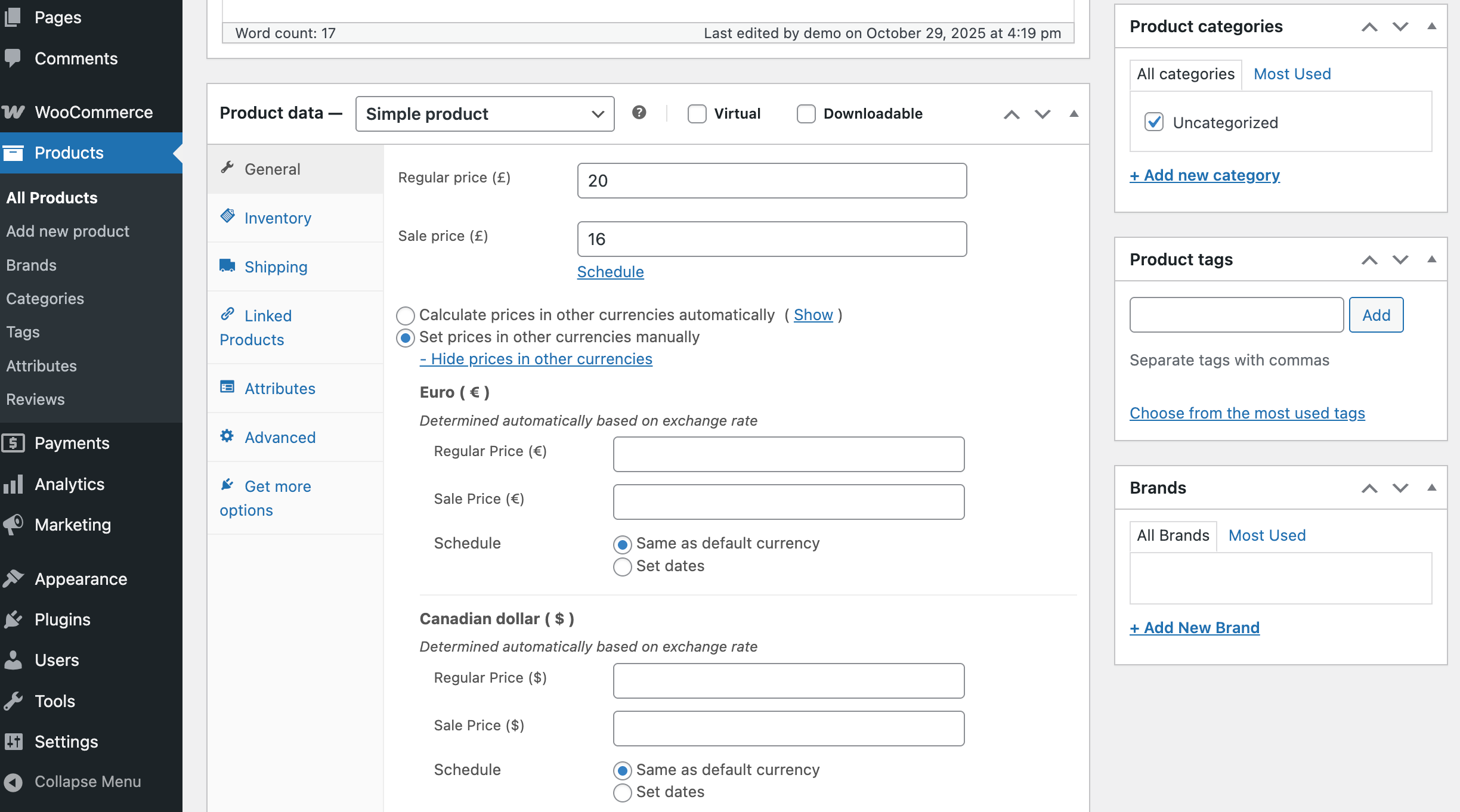Enable the Virtual checkbox
Viewport: 1460px width, 812px height.
pyautogui.click(x=697, y=114)
